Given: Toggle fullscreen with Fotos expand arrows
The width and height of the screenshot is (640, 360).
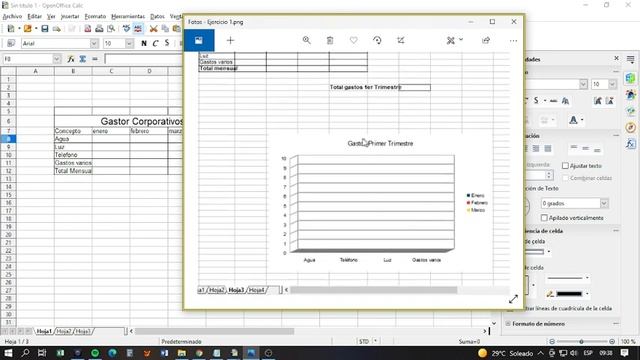Looking at the screenshot, I should 513,299.
